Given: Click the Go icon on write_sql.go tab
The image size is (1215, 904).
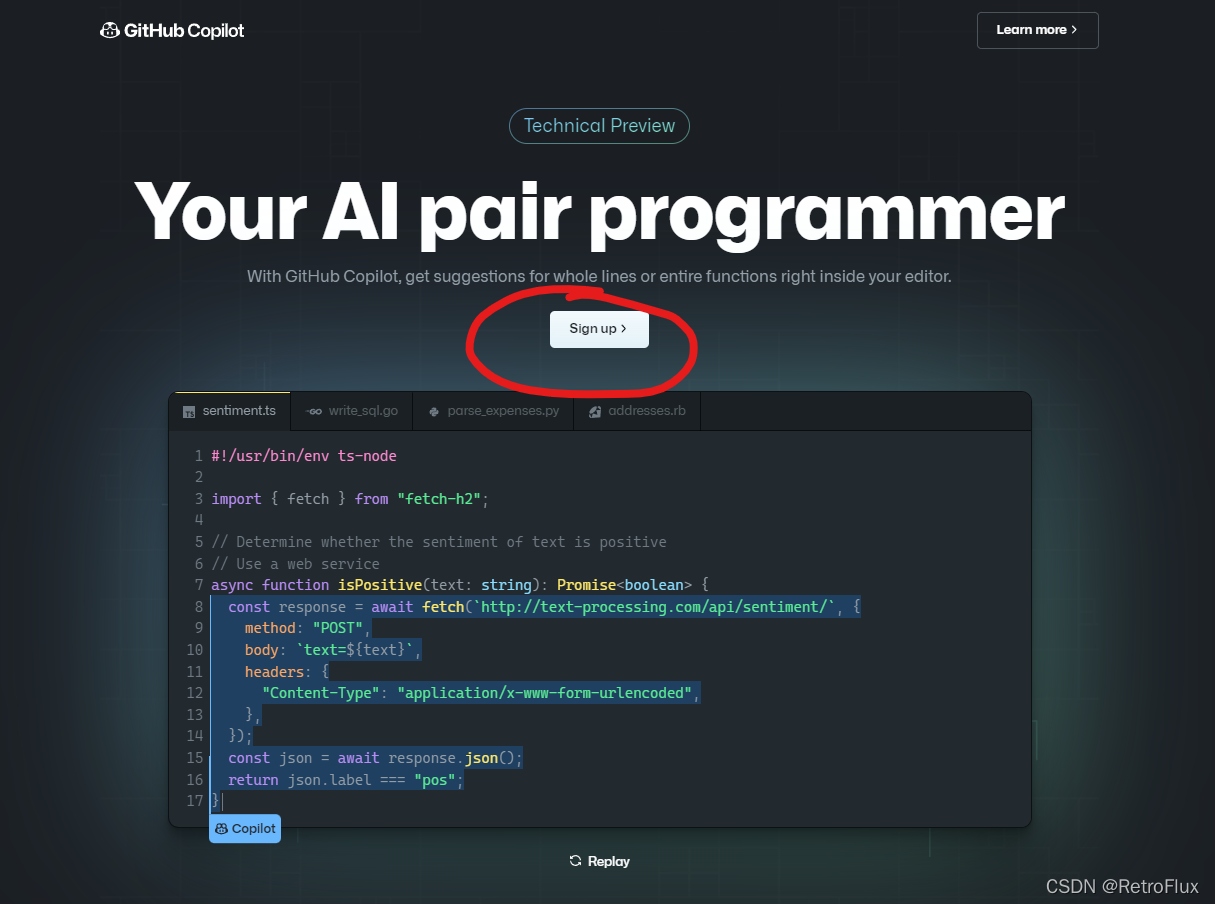Looking at the screenshot, I should [x=314, y=411].
